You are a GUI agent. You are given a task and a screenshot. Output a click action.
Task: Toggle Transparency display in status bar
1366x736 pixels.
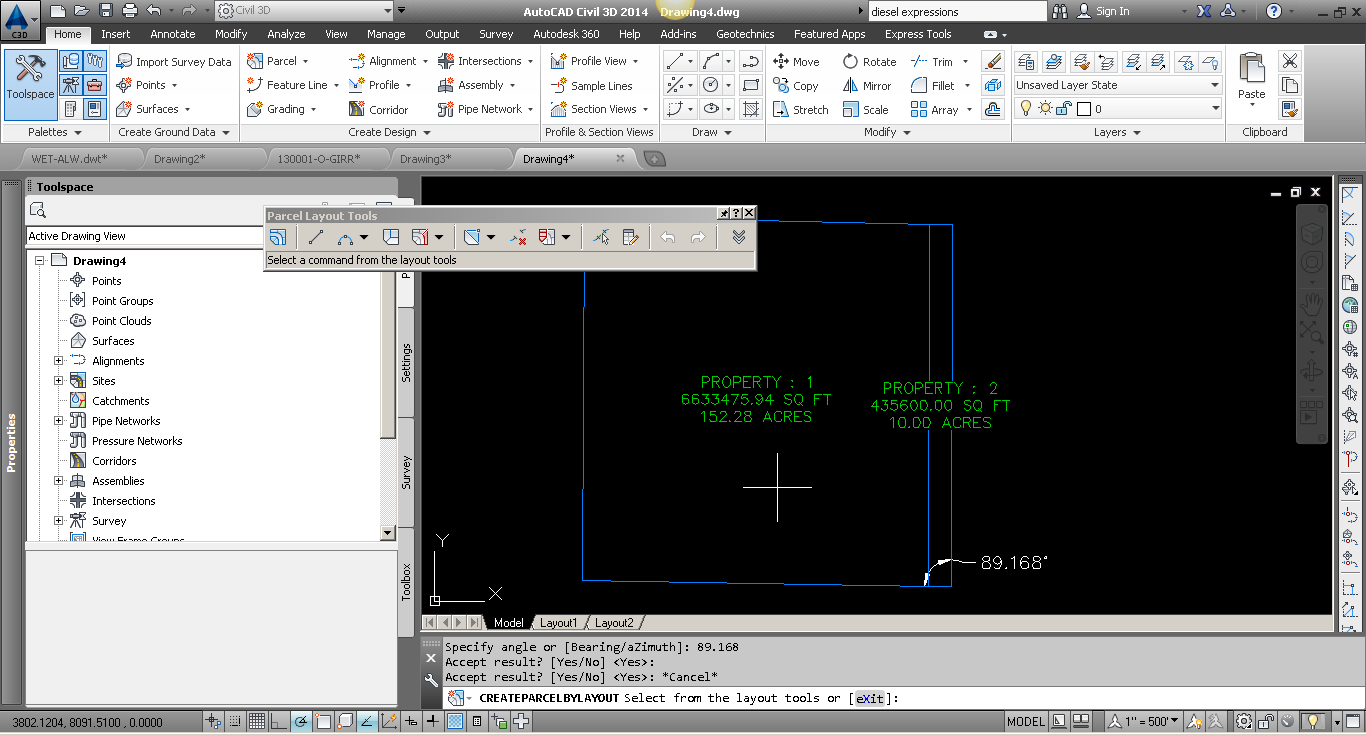(455, 721)
